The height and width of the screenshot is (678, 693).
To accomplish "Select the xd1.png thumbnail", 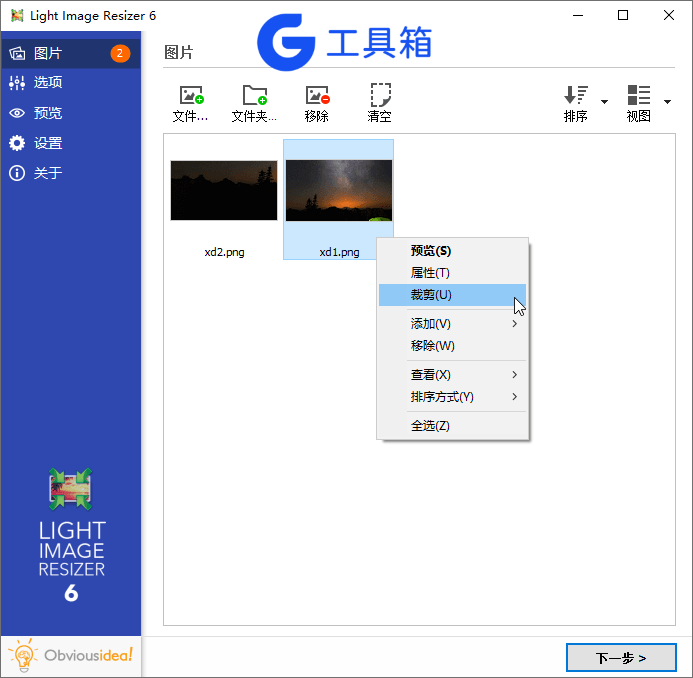I will pos(339,190).
